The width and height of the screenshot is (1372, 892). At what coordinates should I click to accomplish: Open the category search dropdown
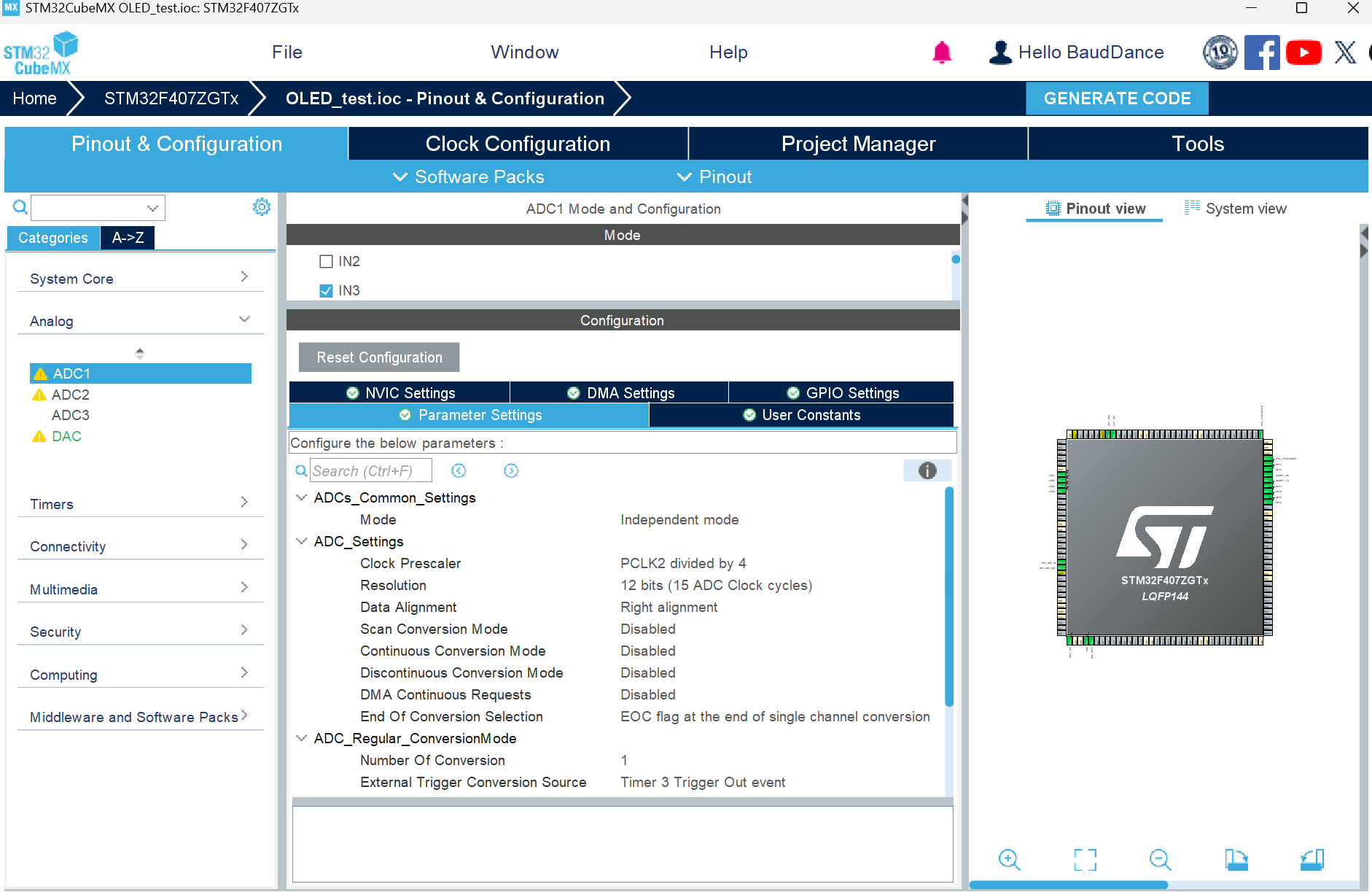(152, 208)
